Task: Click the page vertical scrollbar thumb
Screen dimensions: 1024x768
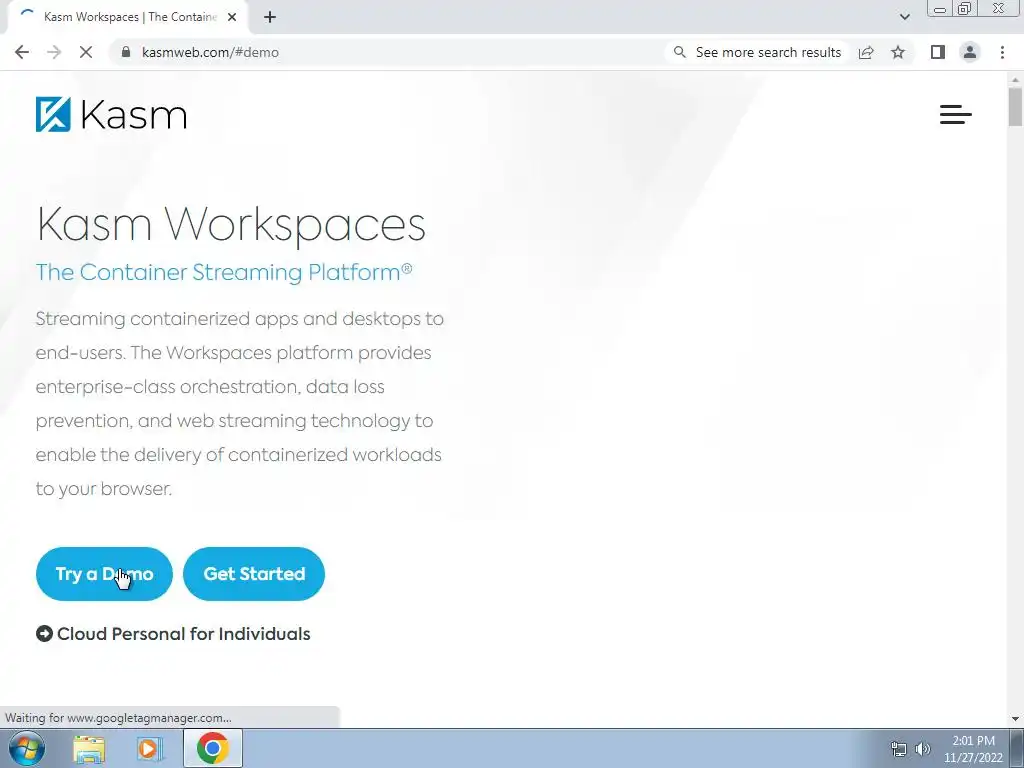Action: [x=1016, y=106]
